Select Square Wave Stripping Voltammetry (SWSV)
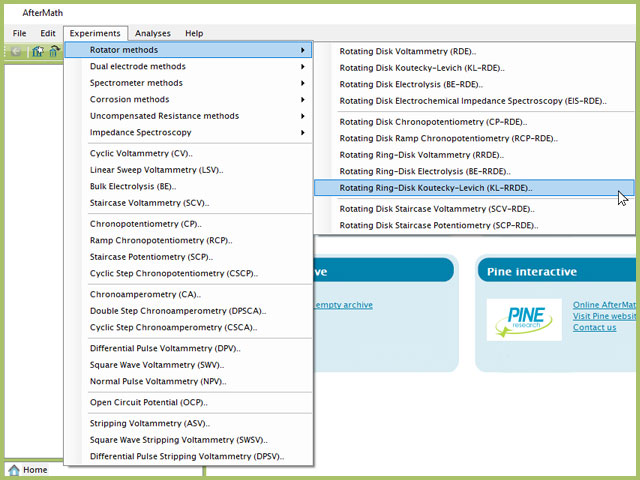The image size is (640, 480). pos(189,440)
